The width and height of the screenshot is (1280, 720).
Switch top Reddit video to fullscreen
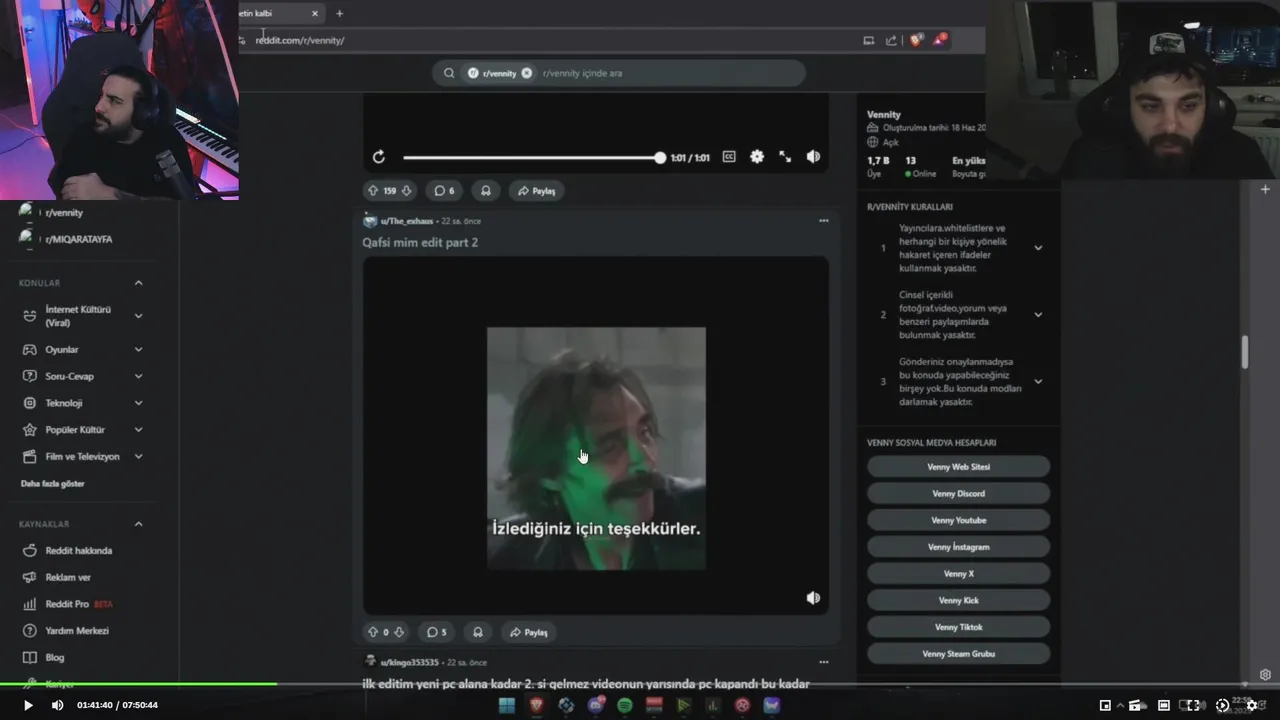(x=785, y=157)
